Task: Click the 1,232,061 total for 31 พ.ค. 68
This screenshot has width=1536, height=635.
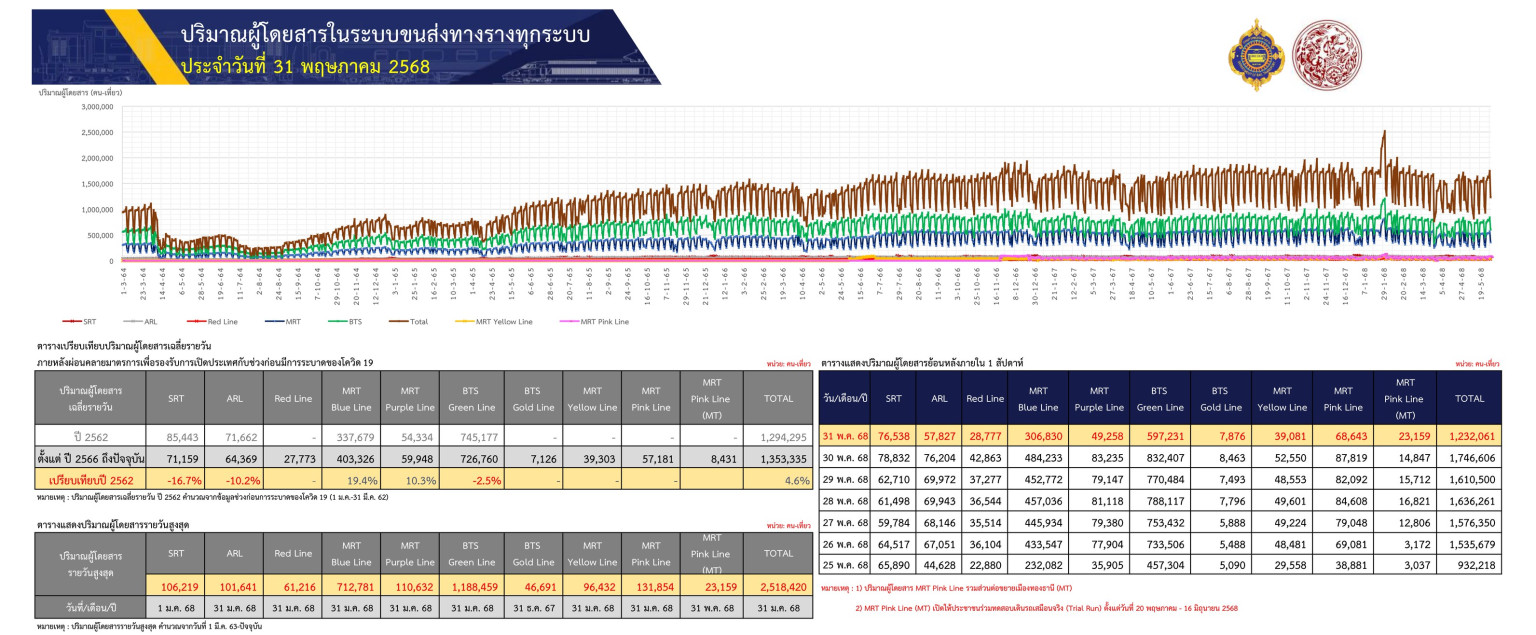Action: 1469,436
